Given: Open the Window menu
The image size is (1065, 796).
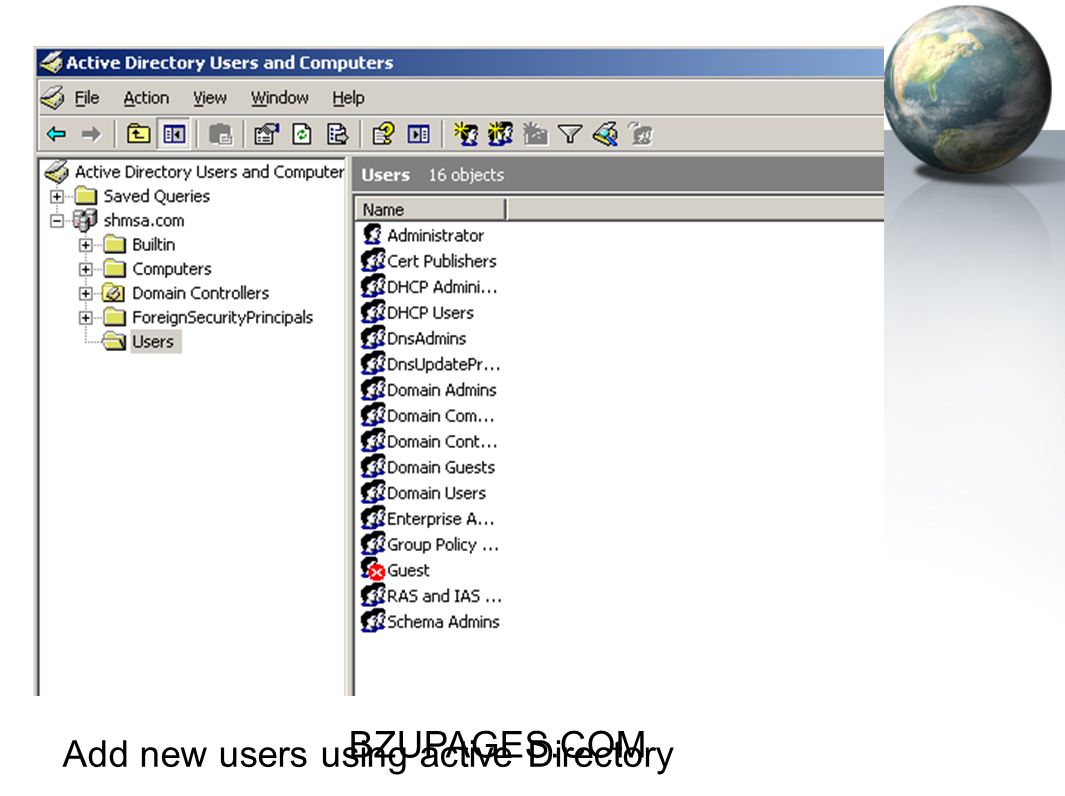Looking at the screenshot, I should (280, 98).
